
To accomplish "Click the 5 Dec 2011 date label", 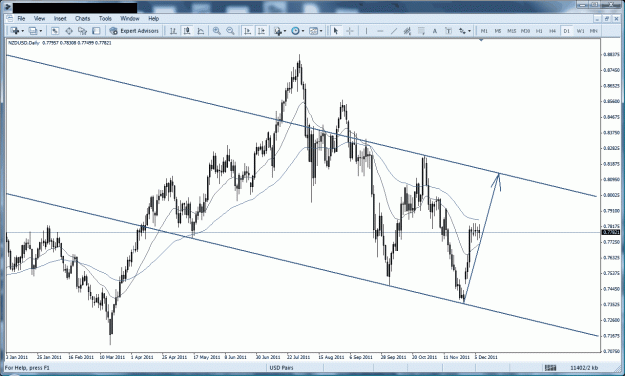I will click(486, 357).
